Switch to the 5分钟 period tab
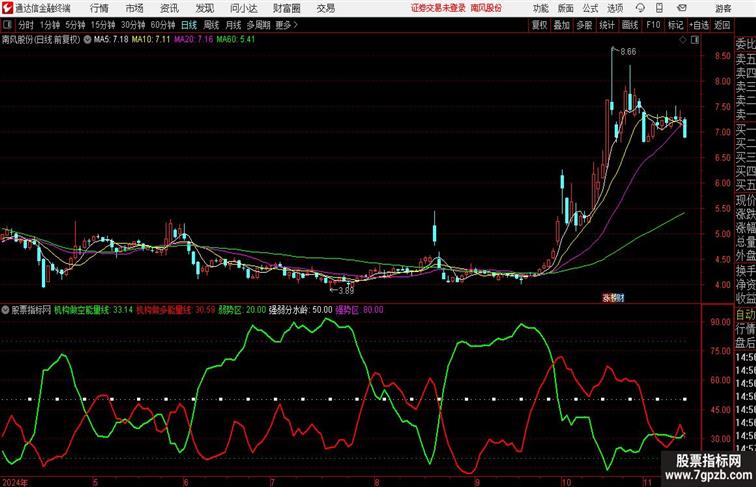 75,25
